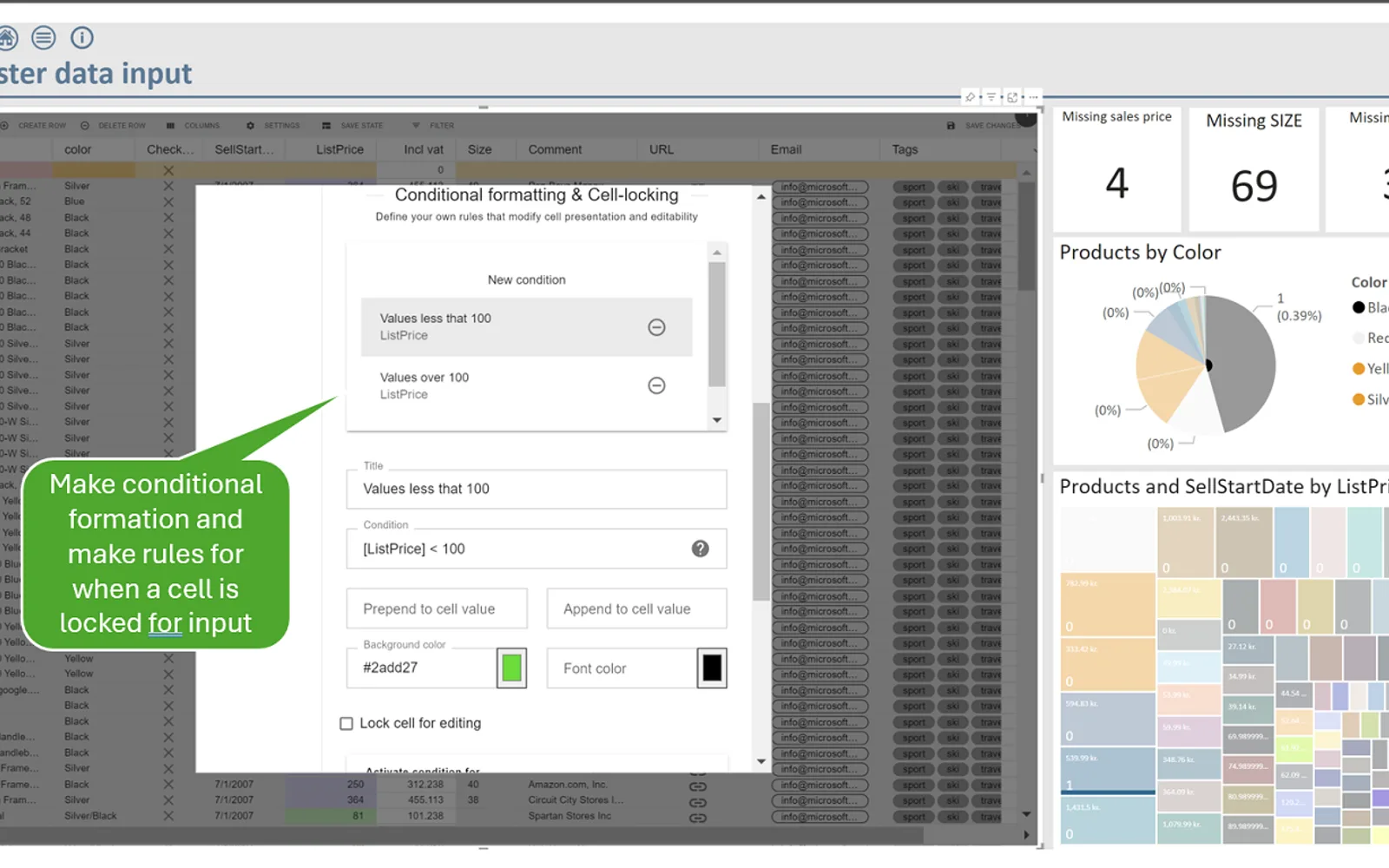Image resolution: width=1389 pixels, height=868 pixels.
Task: Open the green background color swatch
Action: pyautogui.click(x=512, y=668)
